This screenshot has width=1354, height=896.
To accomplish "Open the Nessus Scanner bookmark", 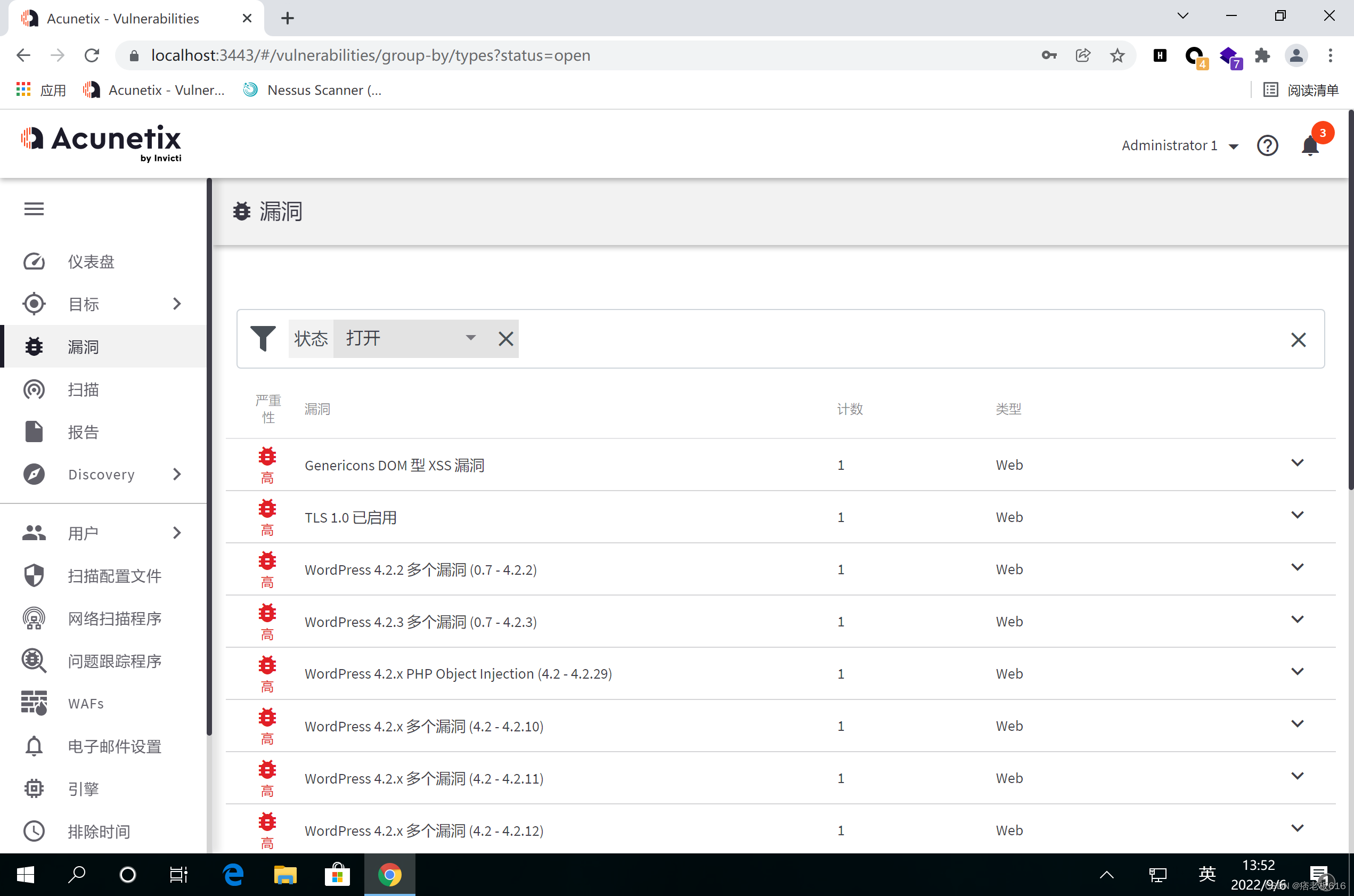I will coord(313,89).
